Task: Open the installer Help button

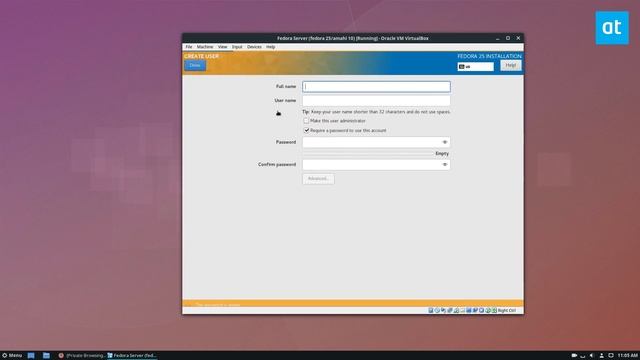Action: pos(511,65)
